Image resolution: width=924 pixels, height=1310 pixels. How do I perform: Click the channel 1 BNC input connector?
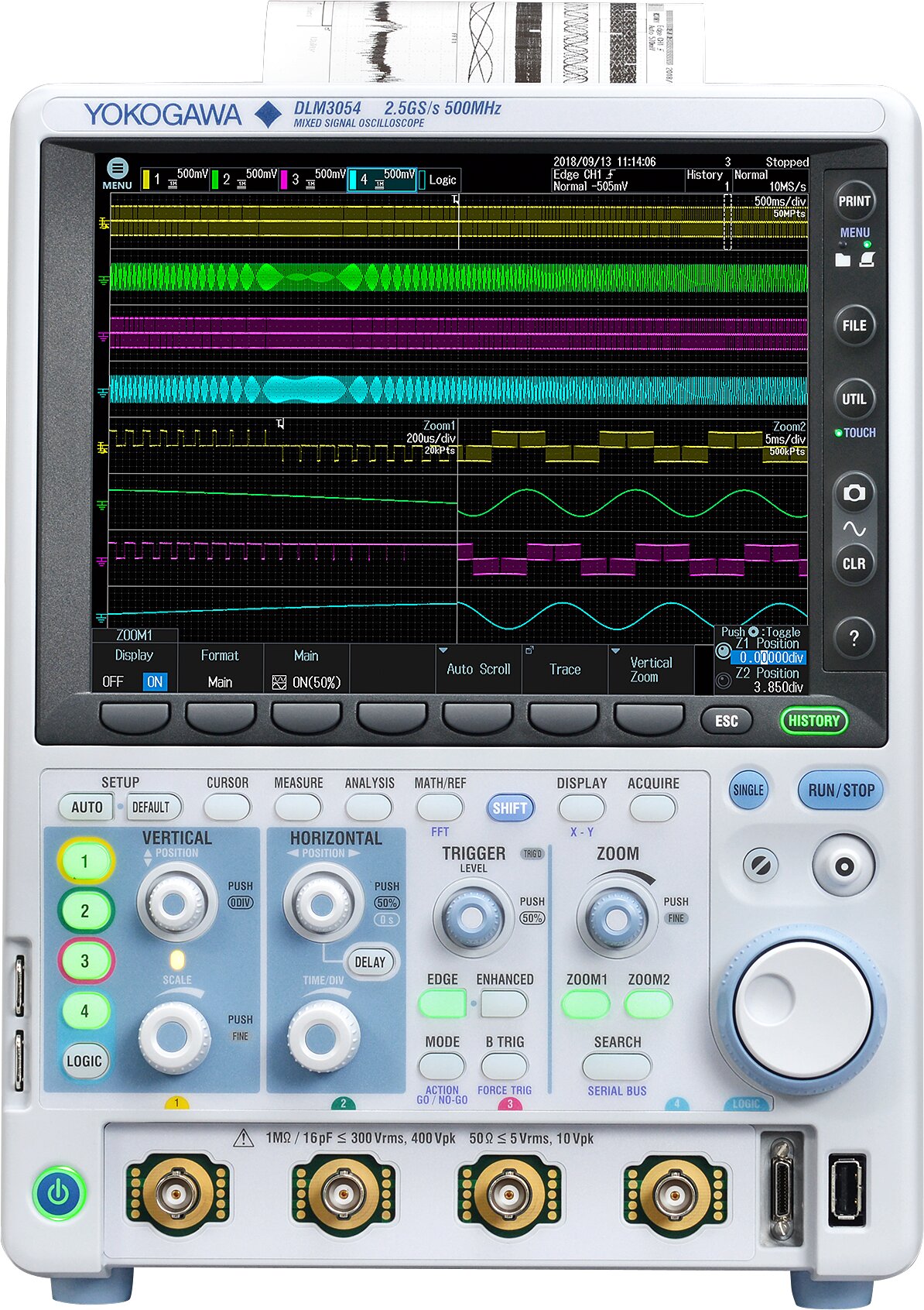tap(177, 1193)
